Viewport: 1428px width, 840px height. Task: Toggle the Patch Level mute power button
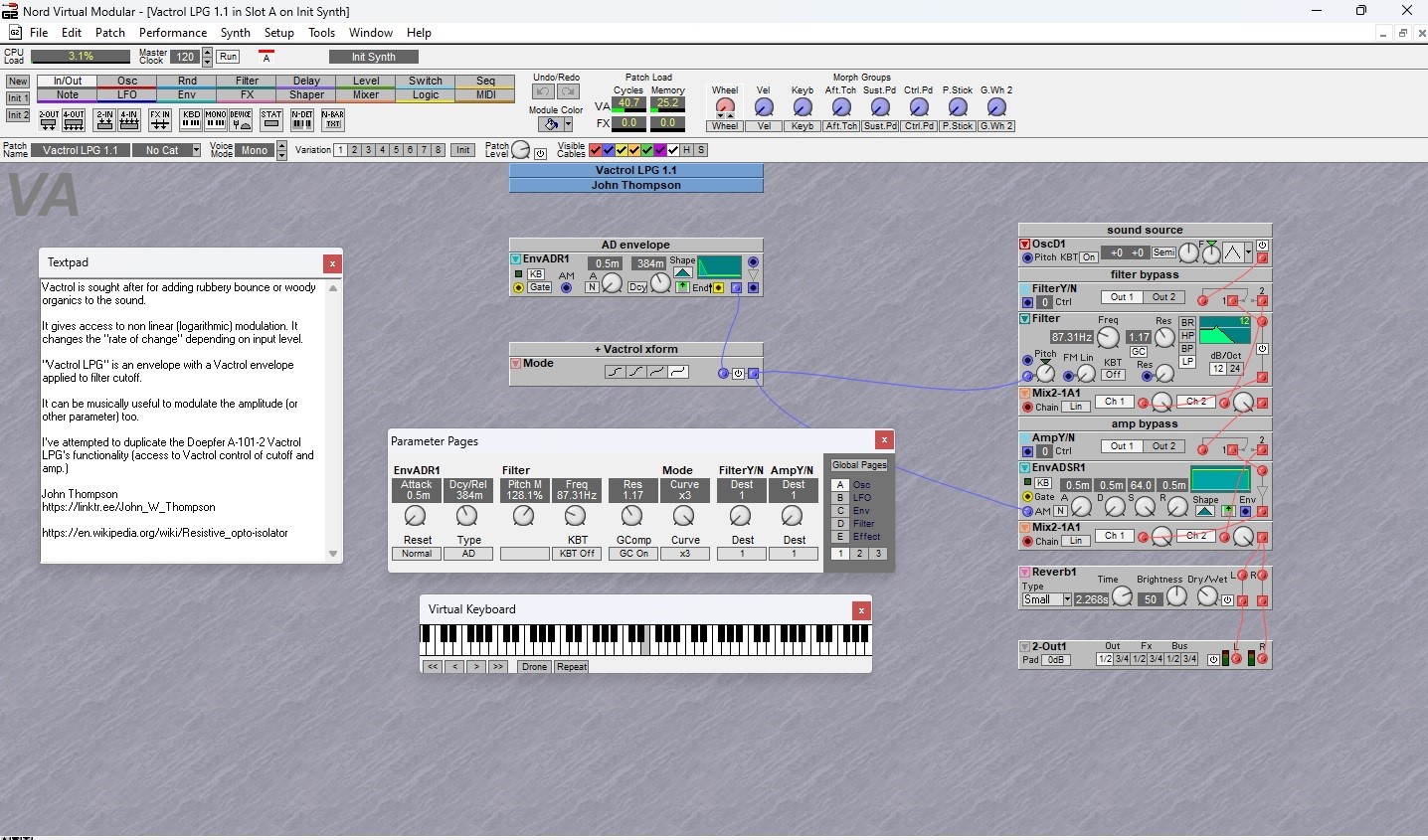[541, 154]
